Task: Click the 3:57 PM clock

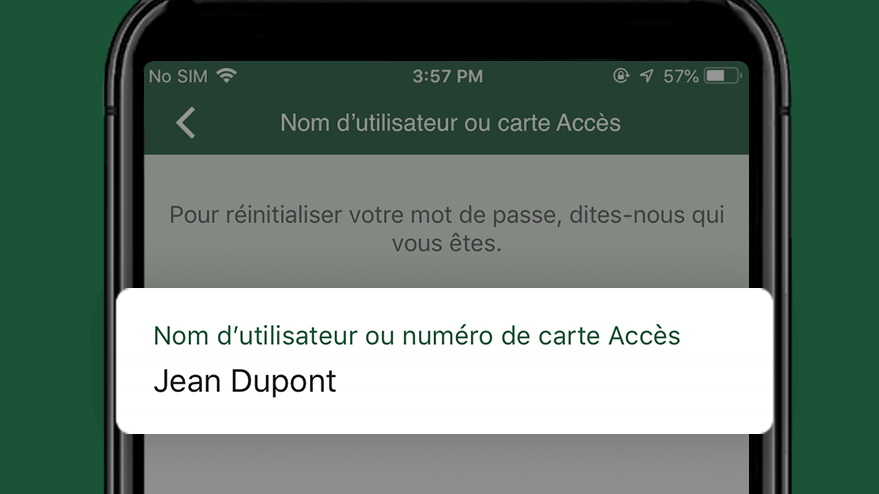Action: tap(447, 76)
